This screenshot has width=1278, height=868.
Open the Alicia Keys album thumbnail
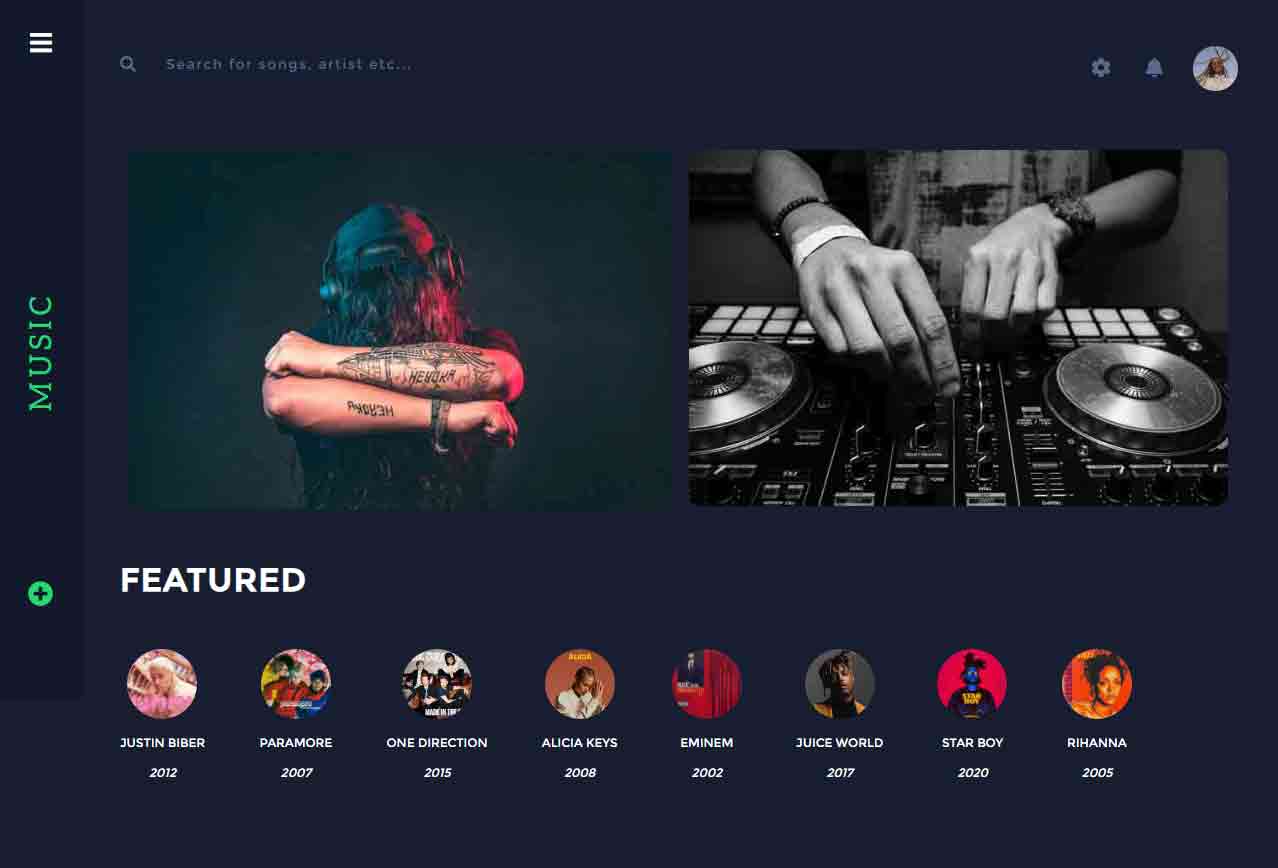pyautogui.click(x=580, y=684)
